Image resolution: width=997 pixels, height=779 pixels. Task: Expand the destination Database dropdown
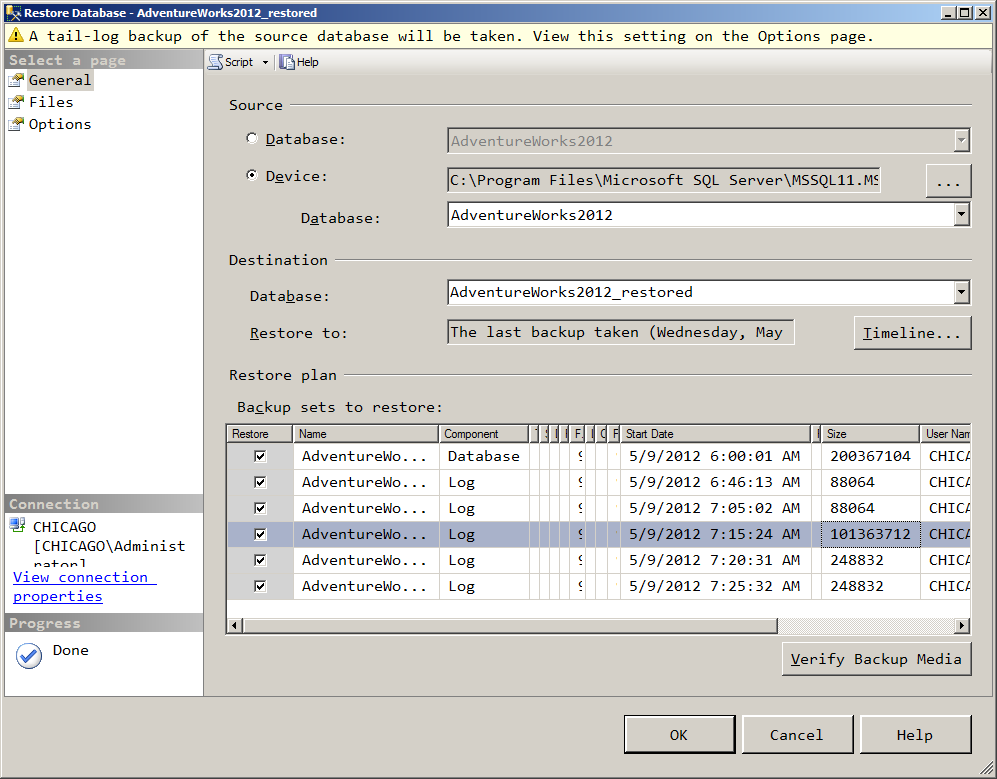(961, 293)
